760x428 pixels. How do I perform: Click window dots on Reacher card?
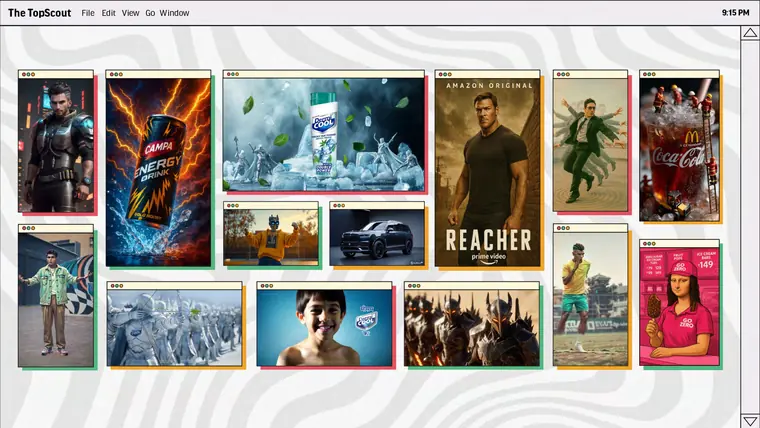445,75
